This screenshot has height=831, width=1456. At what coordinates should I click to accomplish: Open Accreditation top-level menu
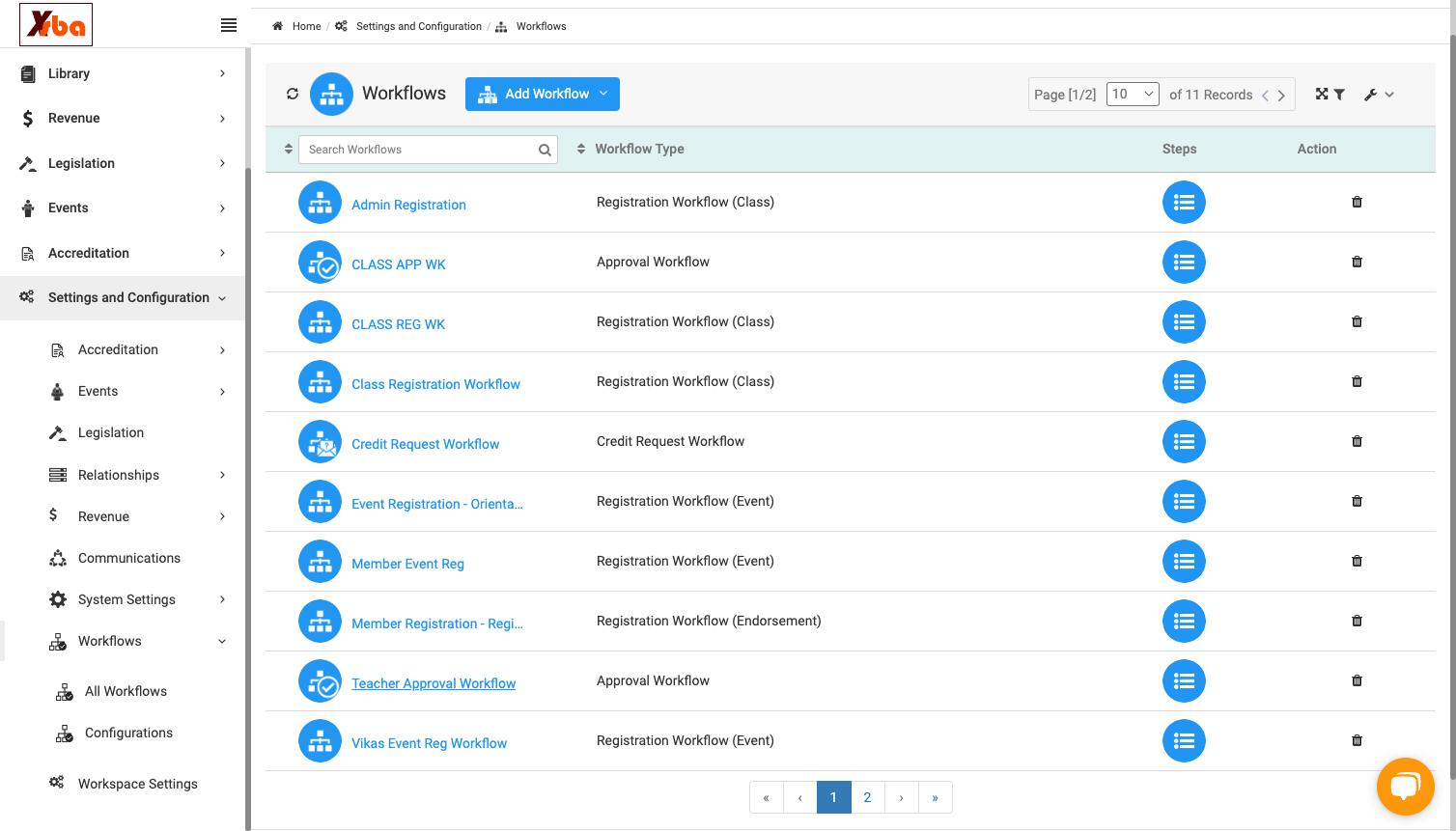click(x=123, y=253)
